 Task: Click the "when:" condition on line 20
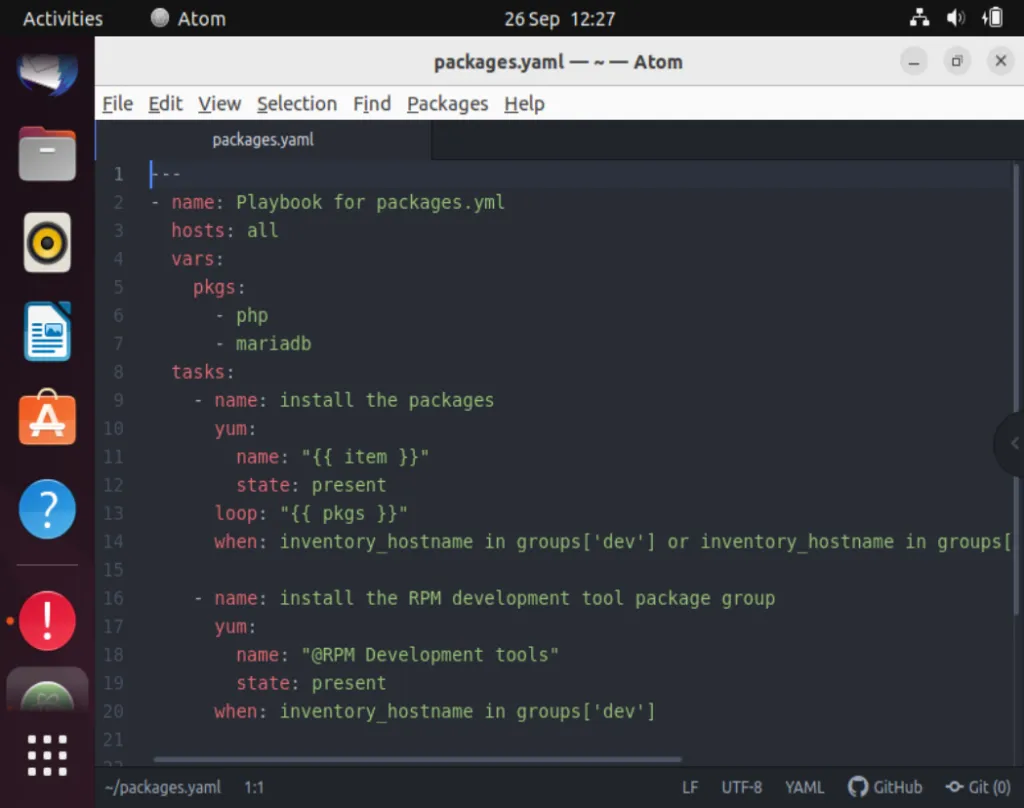tap(240, 711)
